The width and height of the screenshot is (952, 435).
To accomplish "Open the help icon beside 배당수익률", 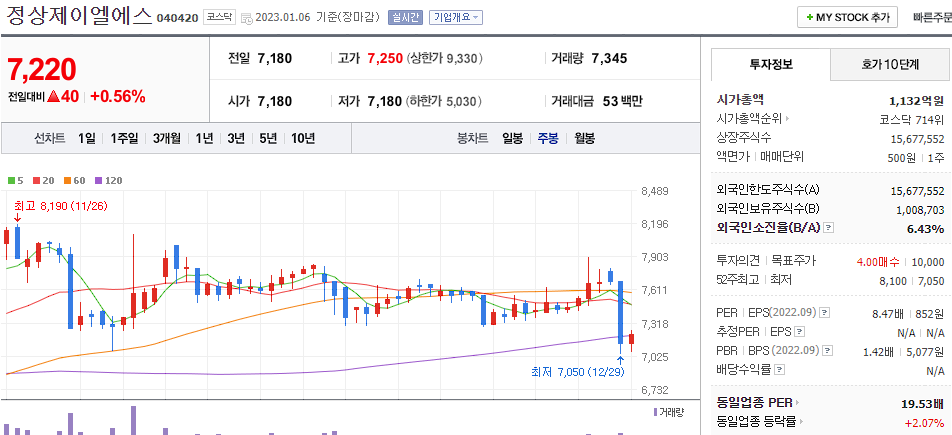I will tap(780, 369).
